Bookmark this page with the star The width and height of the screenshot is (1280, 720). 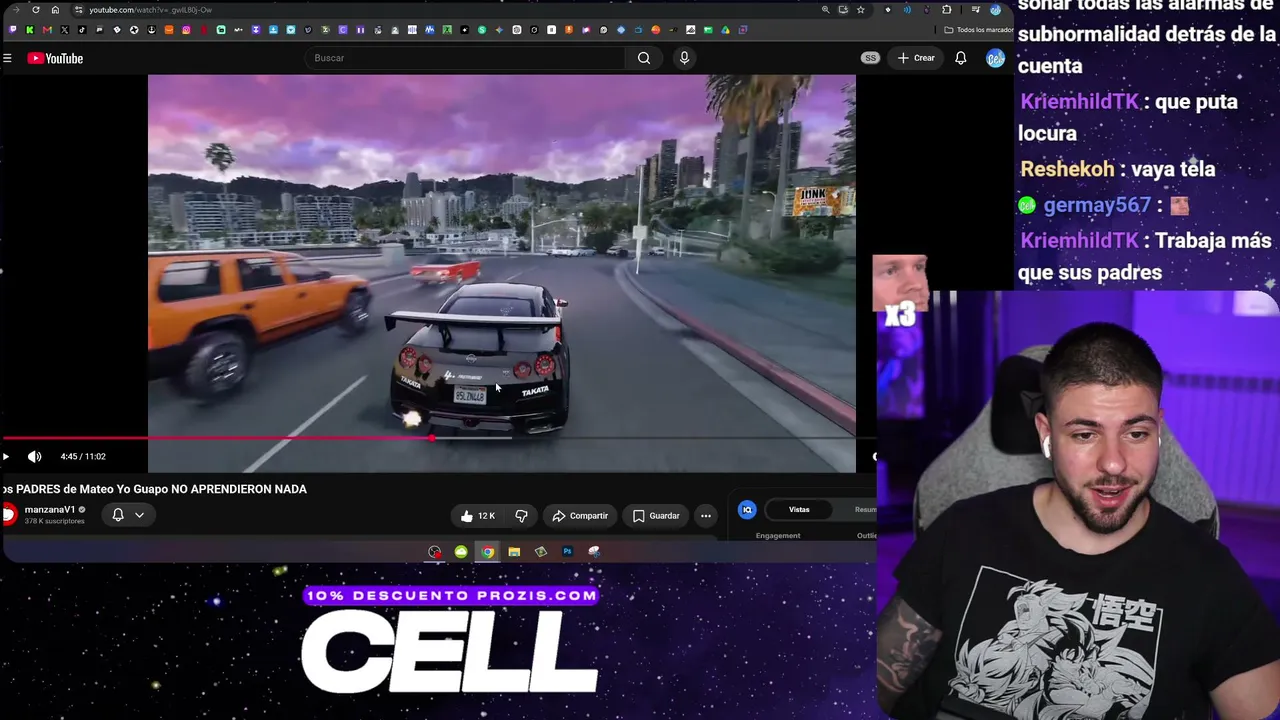point(860,10)
